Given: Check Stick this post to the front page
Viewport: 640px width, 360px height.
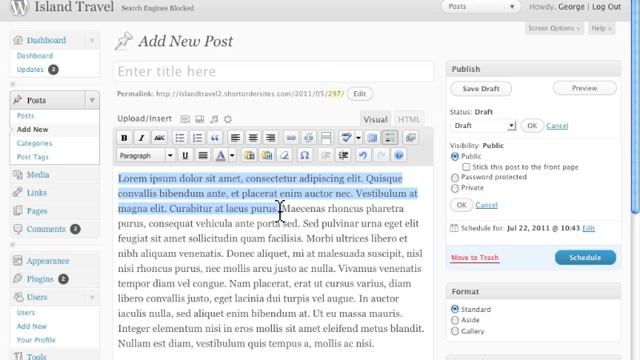Looking at the screenshot, I should click(x=466, y=167).
